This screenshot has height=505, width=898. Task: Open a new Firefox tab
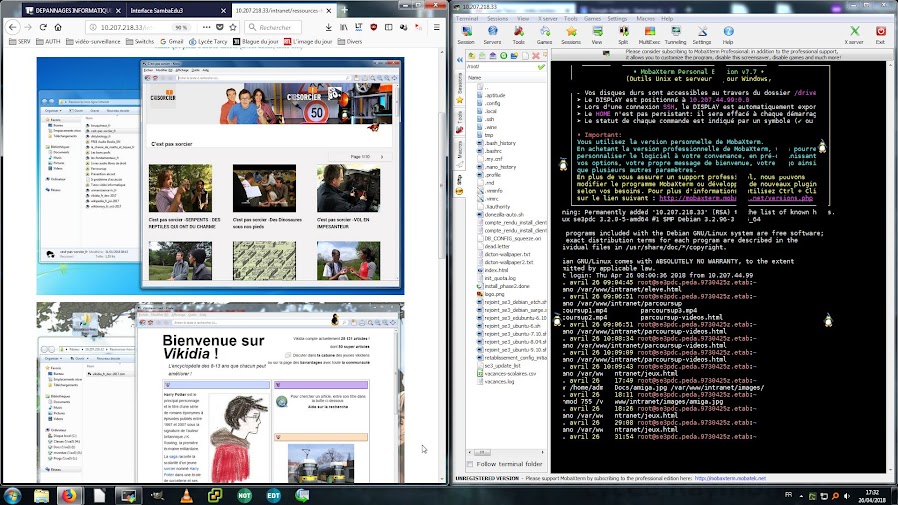pyautogui.click(x=344, y=10)
